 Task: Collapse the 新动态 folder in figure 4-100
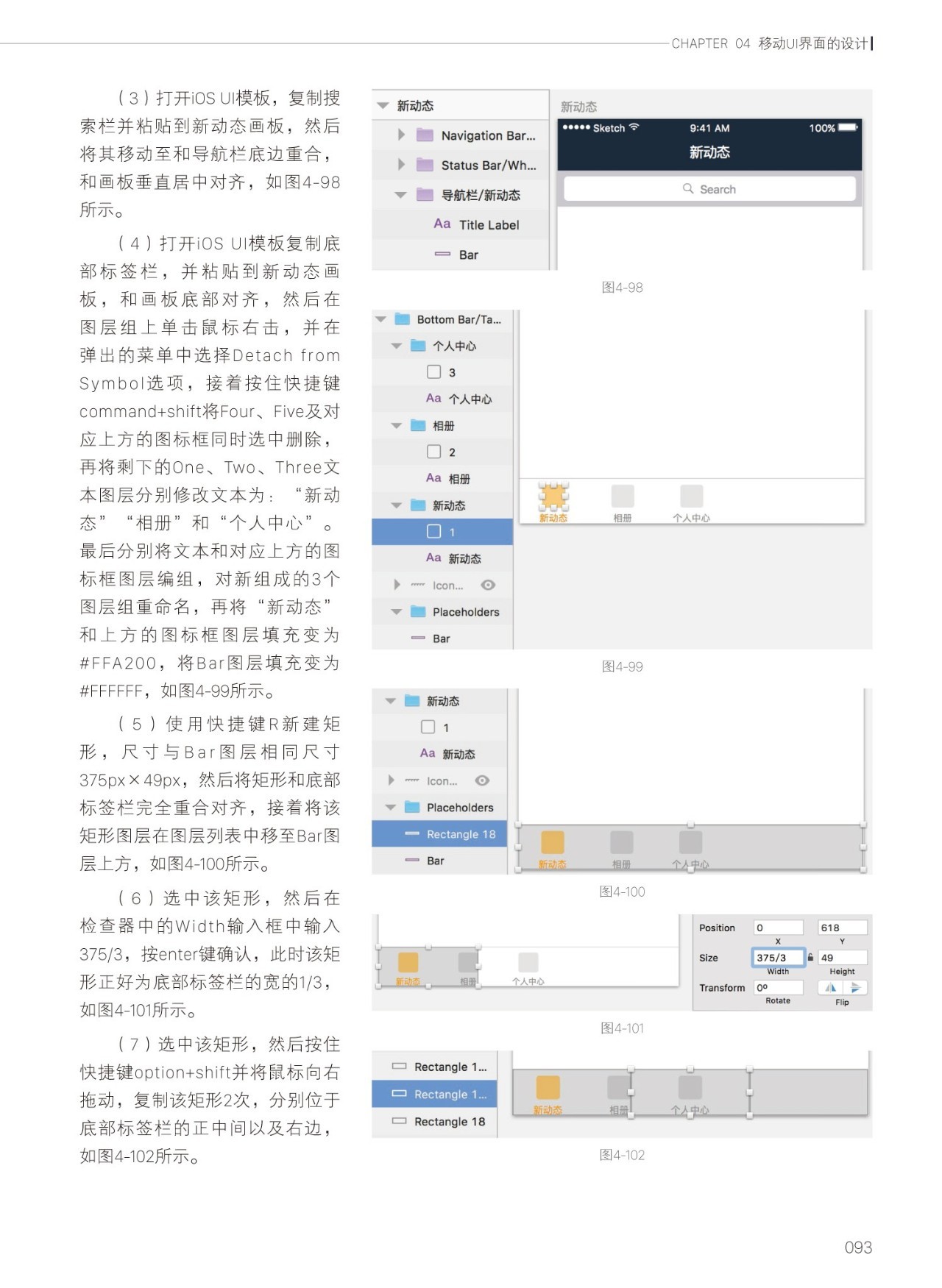click(x=390, y=701)
